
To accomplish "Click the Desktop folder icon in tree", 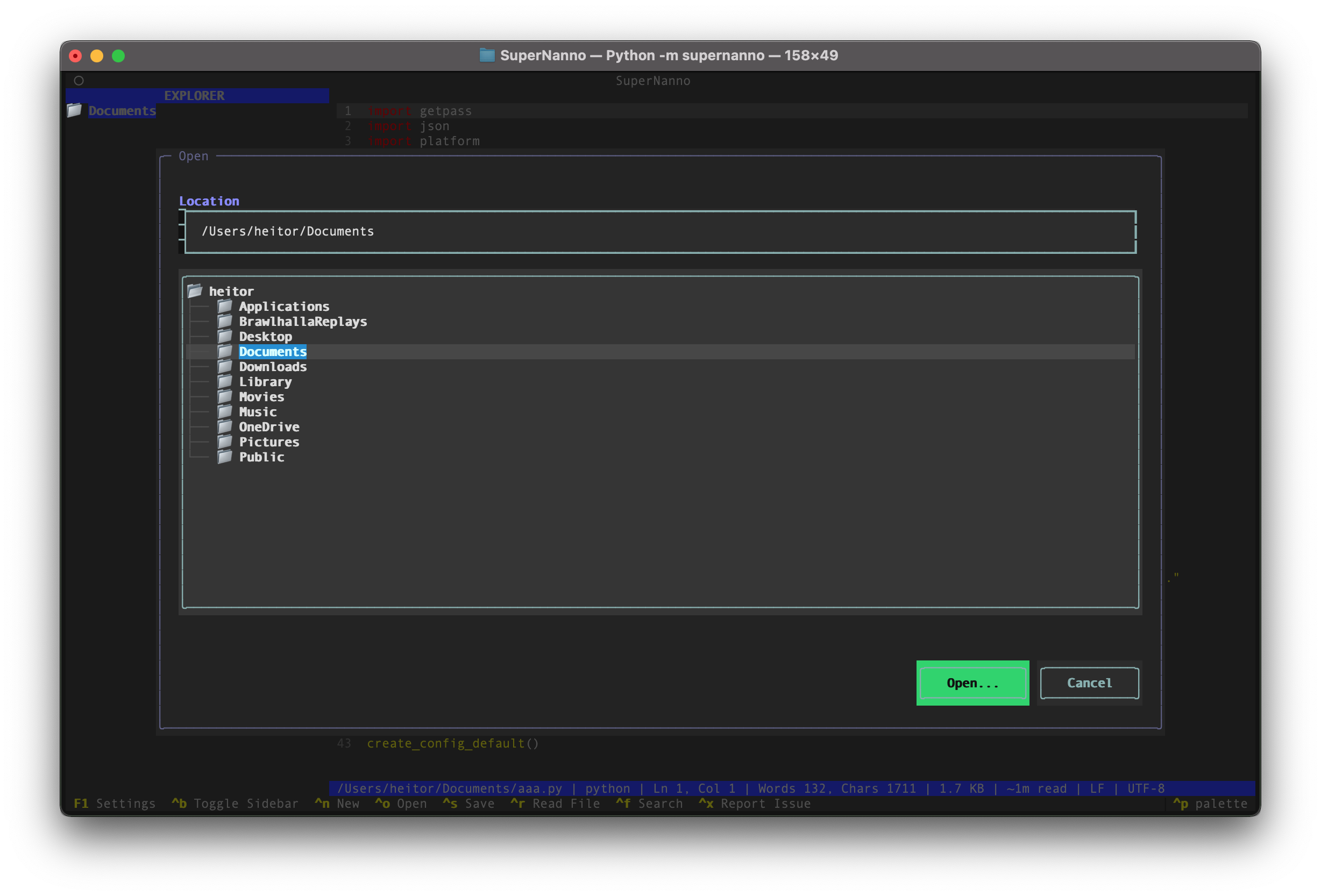I will tap(225, 336).
